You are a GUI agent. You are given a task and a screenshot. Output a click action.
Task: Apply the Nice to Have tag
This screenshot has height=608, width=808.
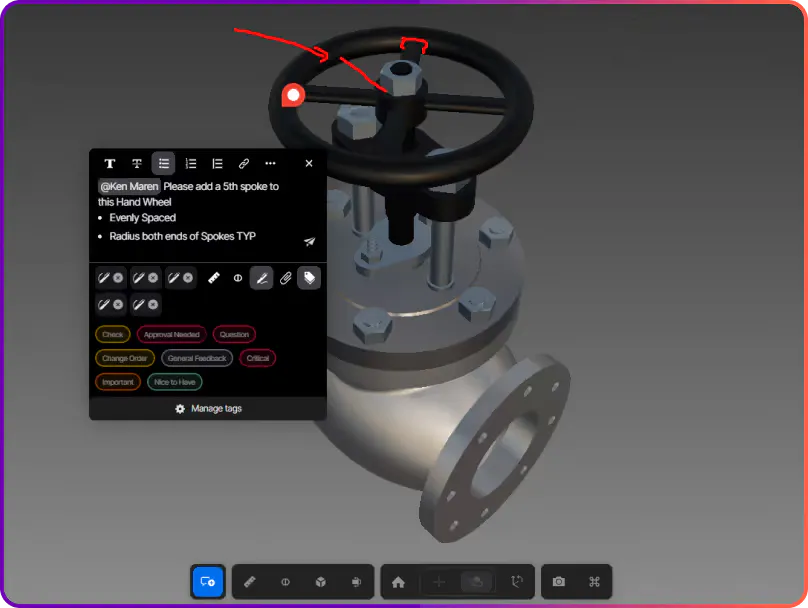coord(175,382)
